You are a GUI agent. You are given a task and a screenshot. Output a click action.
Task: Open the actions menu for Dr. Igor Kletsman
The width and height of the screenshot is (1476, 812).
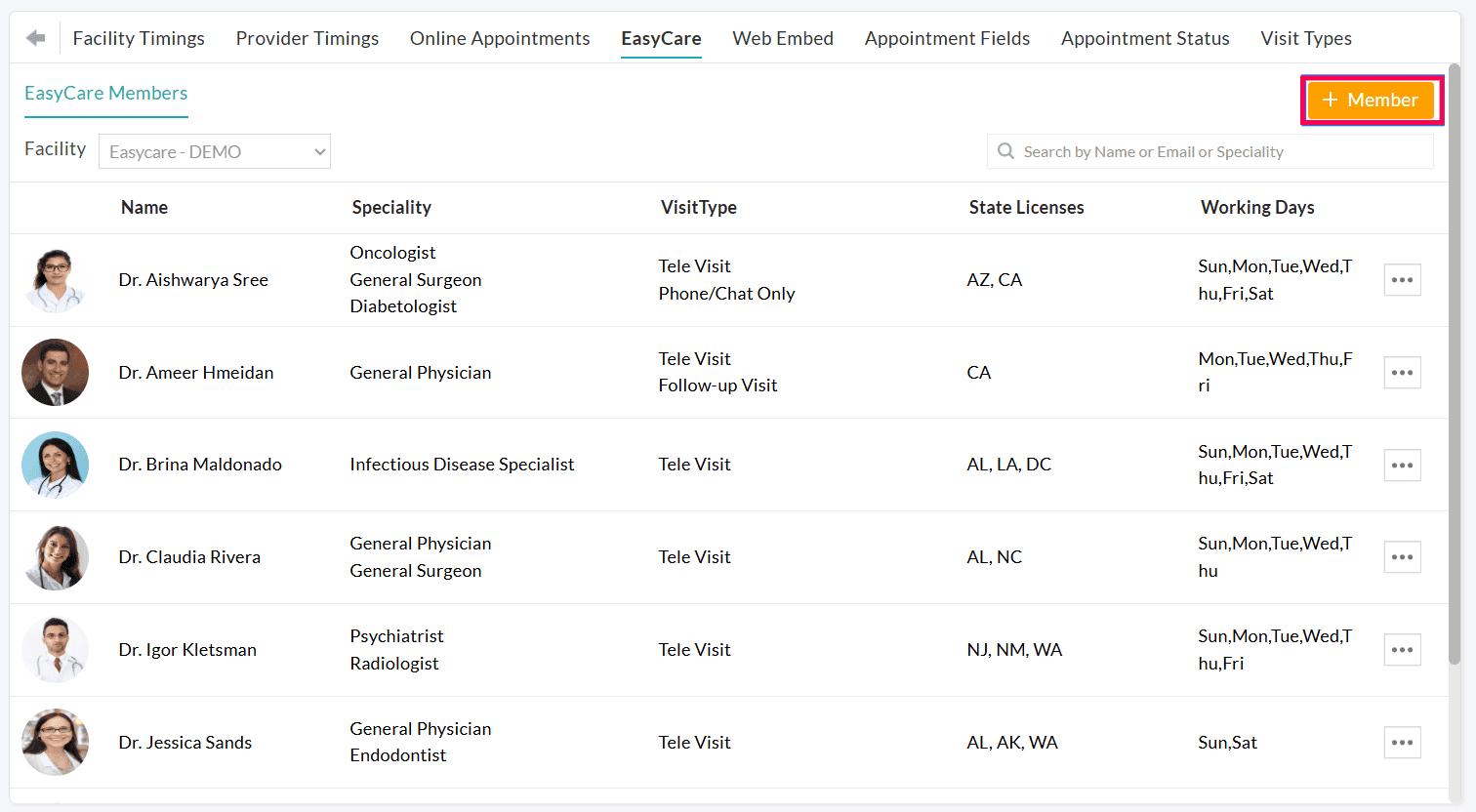pyautogui.click(x=1402, y=649)
